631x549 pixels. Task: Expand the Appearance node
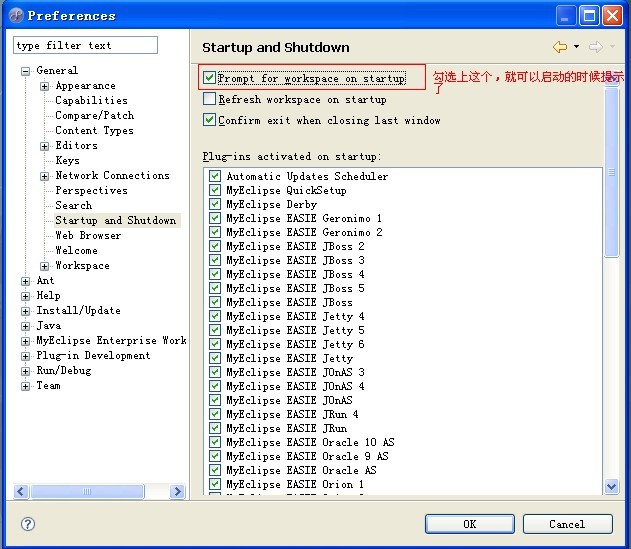point(45,86)
